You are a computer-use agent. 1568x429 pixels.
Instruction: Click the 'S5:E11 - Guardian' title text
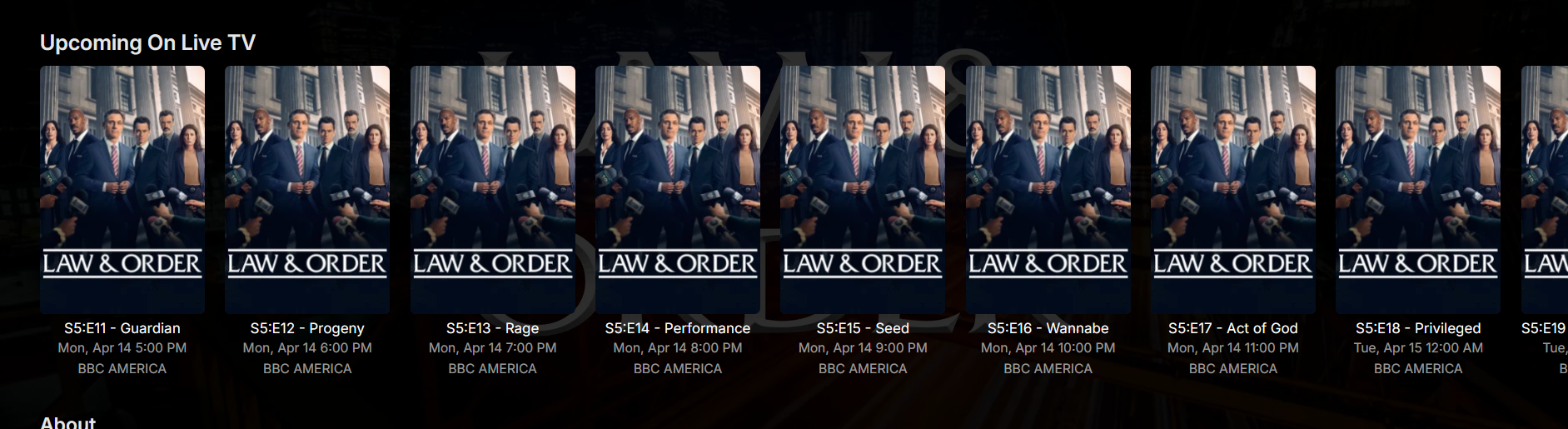click(x=122, y=328)
